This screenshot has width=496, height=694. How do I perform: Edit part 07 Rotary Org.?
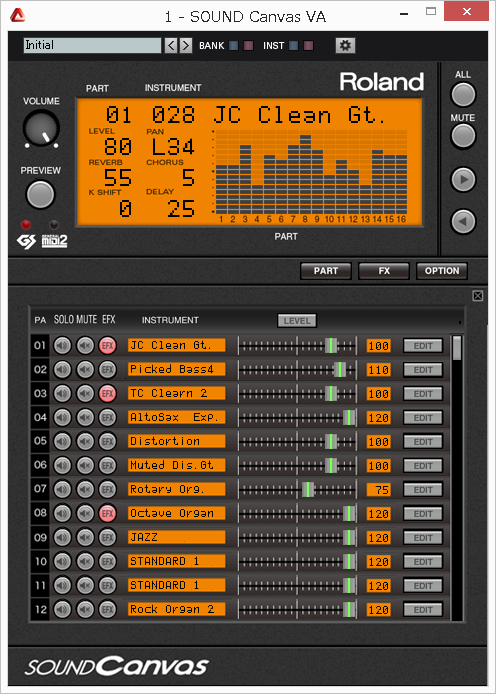[x=423, y=490]
